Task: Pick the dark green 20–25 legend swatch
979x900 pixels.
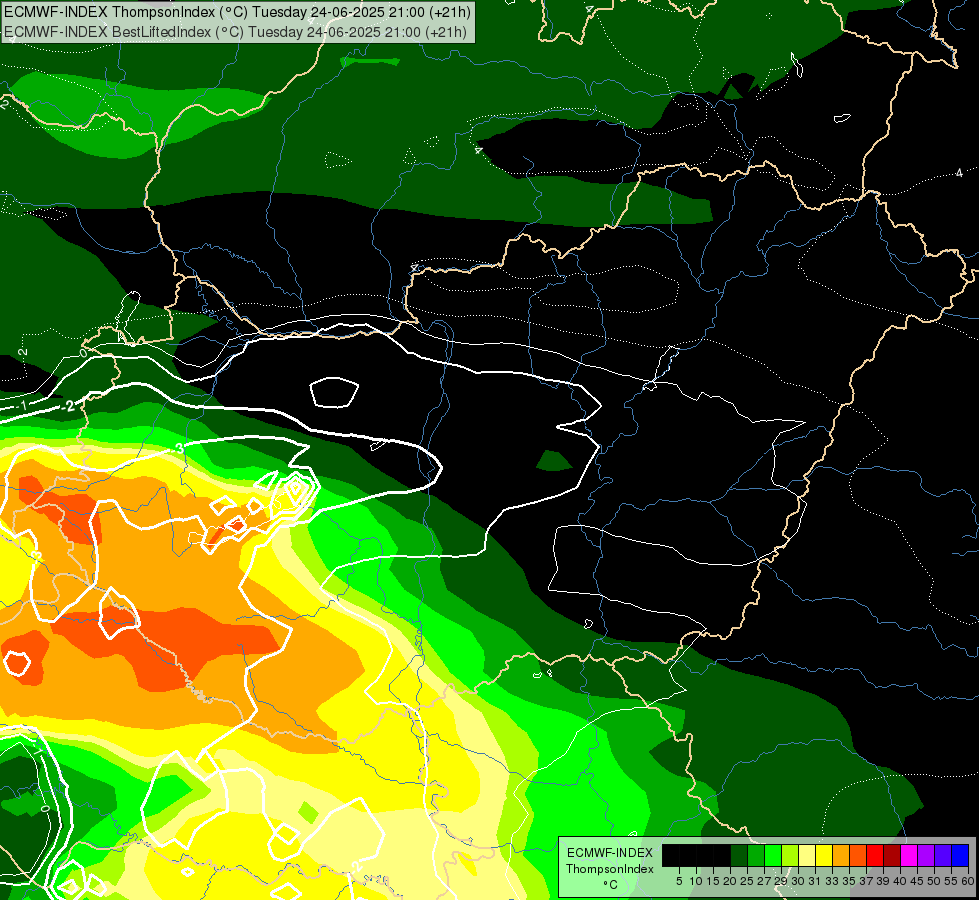Action: coord(739,855)
